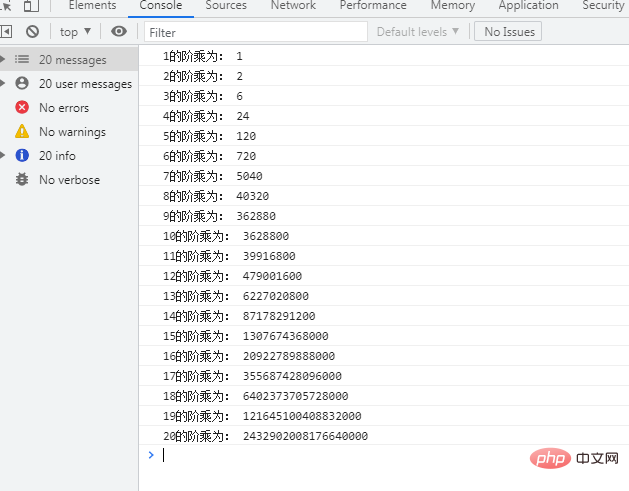The height and width of the screenshot is (491, 629).
Task: Click the log value 5040
Action: pos(249,176)
